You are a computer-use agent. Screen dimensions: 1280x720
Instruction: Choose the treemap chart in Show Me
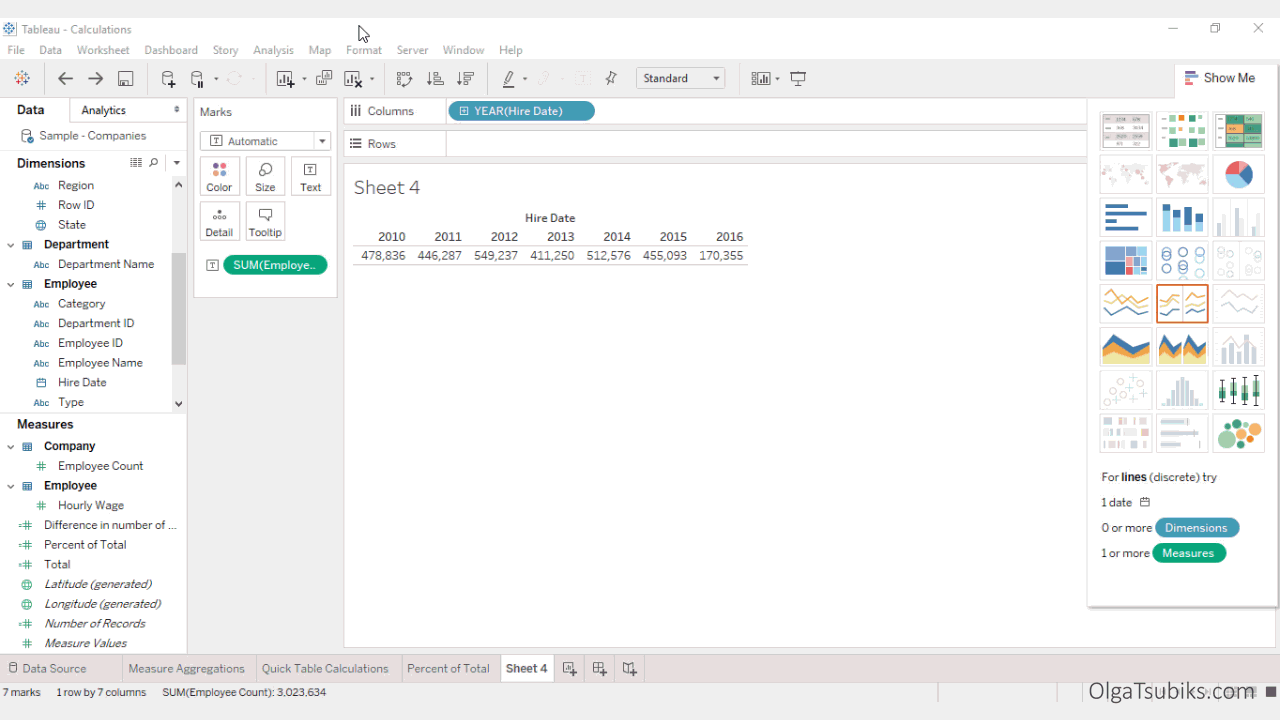[1126, 260]
